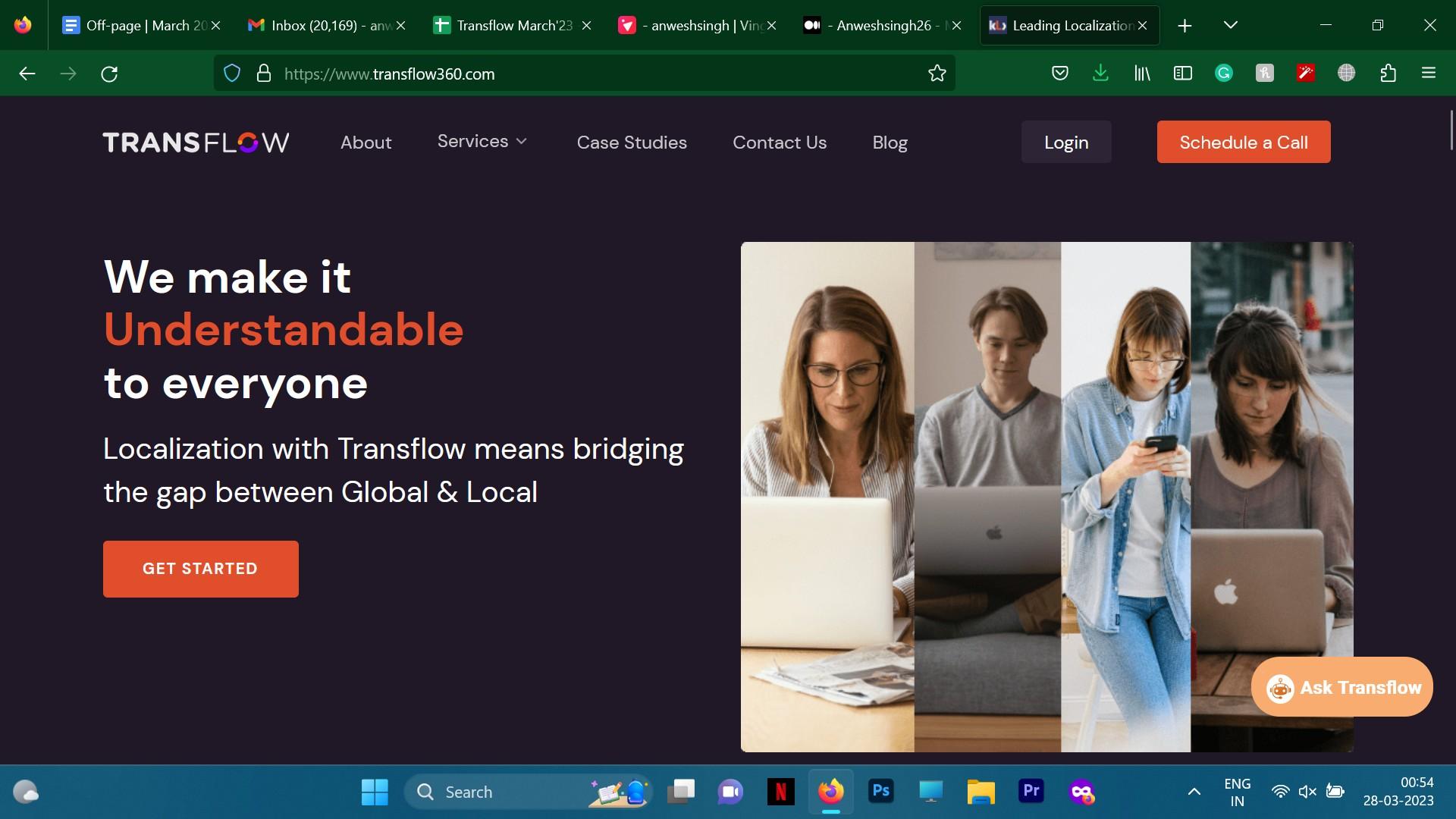Image resolution: width=1456 pixels, height=819 pixels.
Task: Click the GET STARTED button
Action: tap(201, 569)
